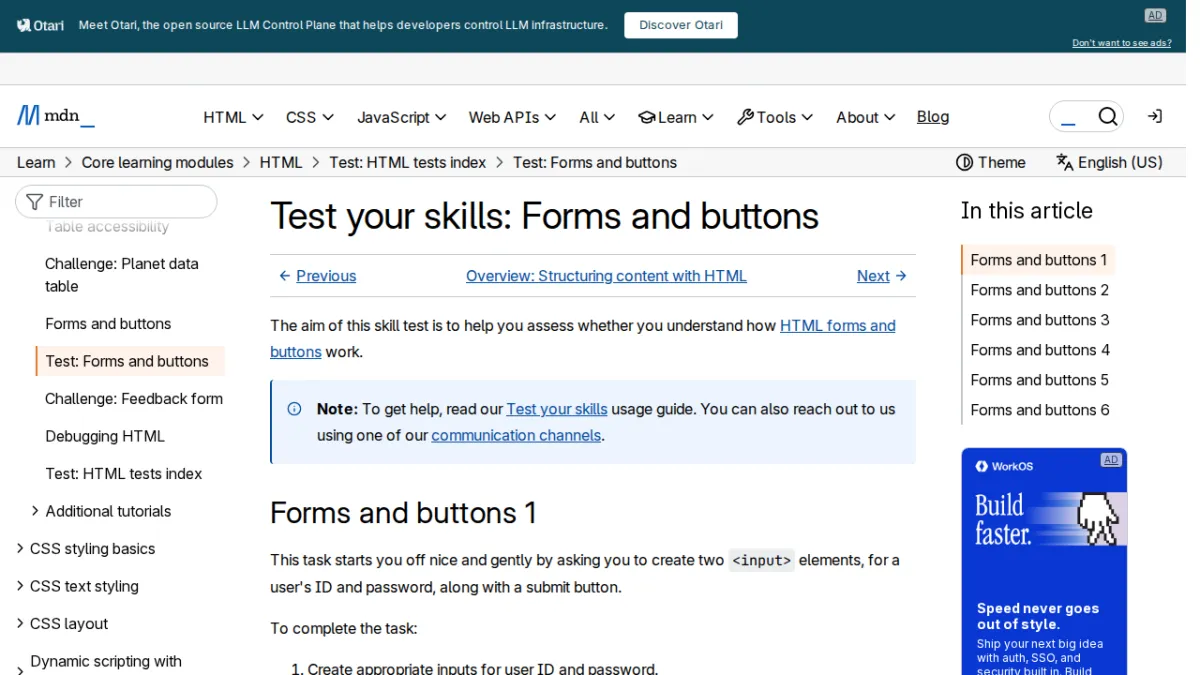Click the log in arrow icon
Screen dimensions: 1200x675
tap(1155, 117)
